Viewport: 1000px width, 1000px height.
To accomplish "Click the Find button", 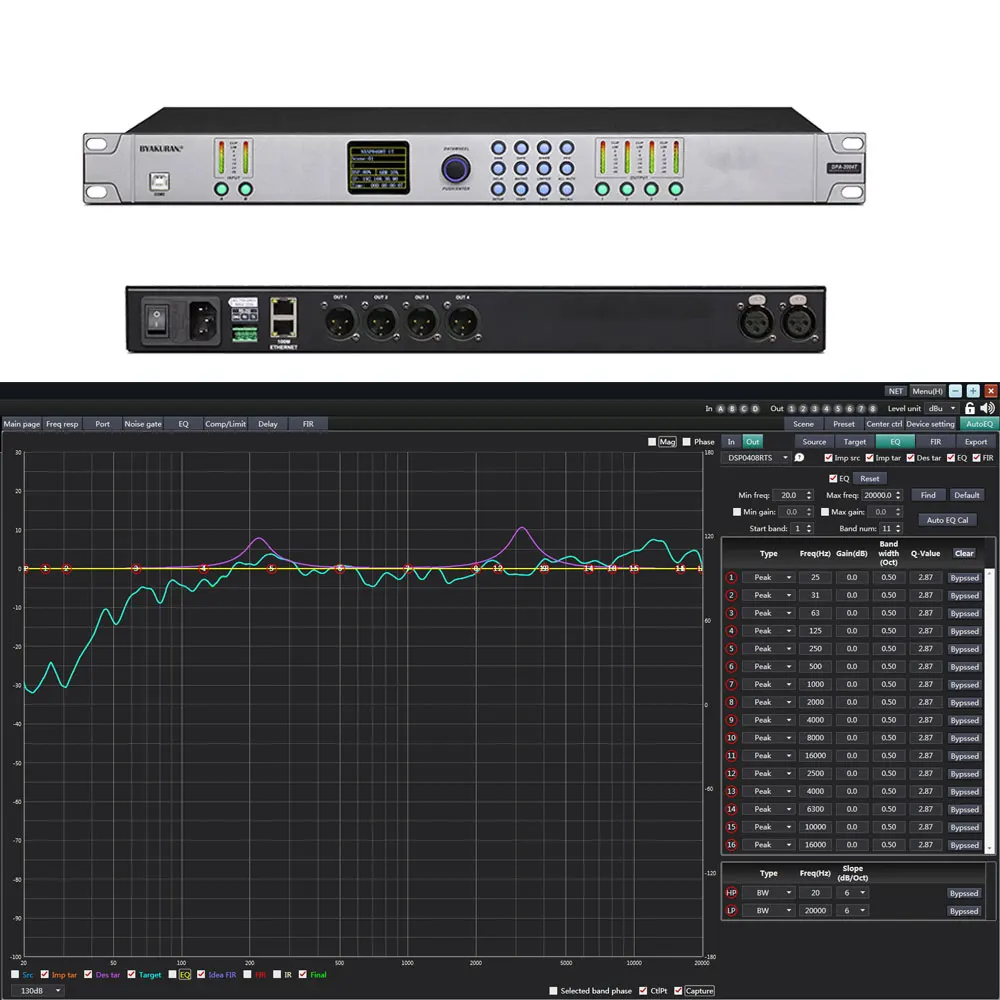I will [x=928, y=495].
